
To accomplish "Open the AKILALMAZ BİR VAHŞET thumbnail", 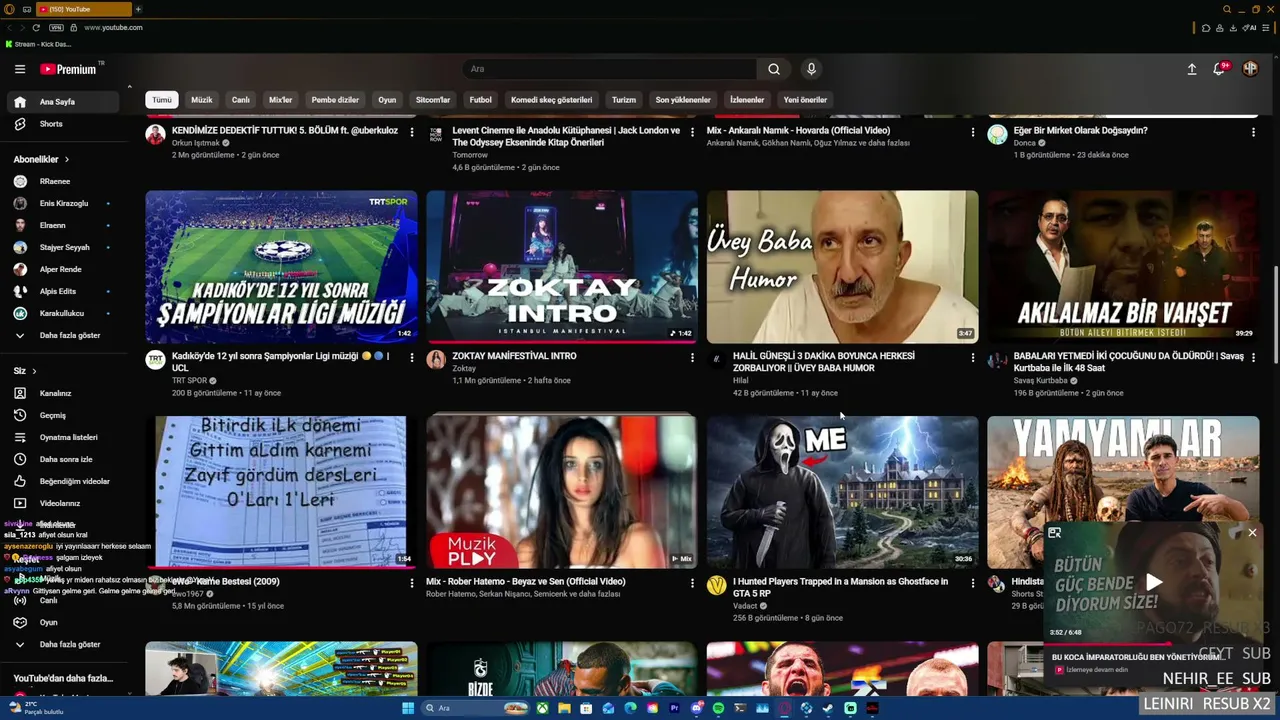I will pyautogui.click(x=1124, y=267).
